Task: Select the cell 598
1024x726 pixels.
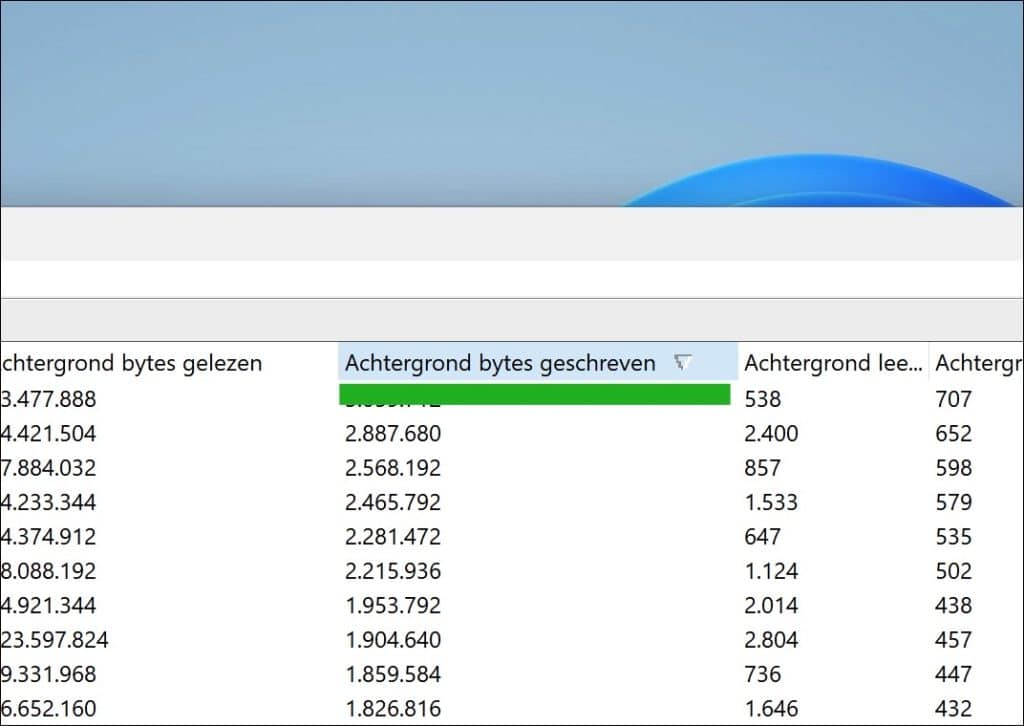Action: click(953, 468)
